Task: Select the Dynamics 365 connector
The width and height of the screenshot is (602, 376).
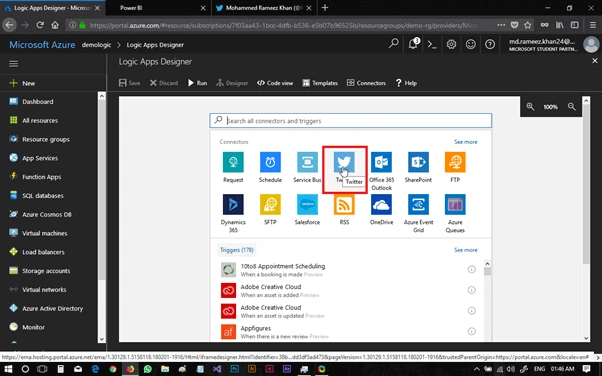Action: (x=233, y=204)
